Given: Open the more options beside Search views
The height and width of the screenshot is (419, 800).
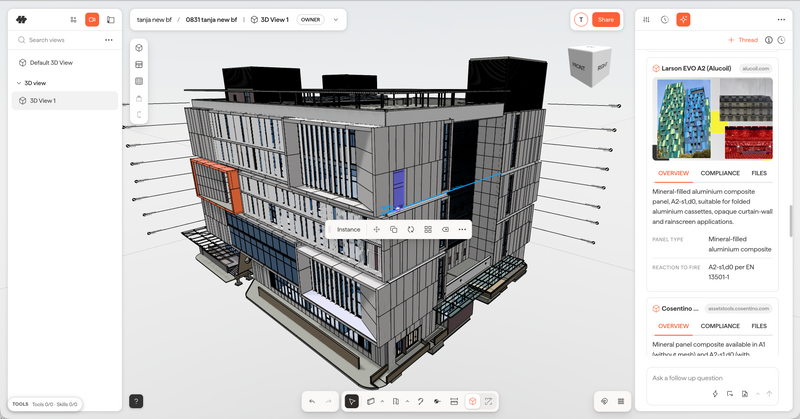Looking at the screenshot, I should click(x=109, y=40).
